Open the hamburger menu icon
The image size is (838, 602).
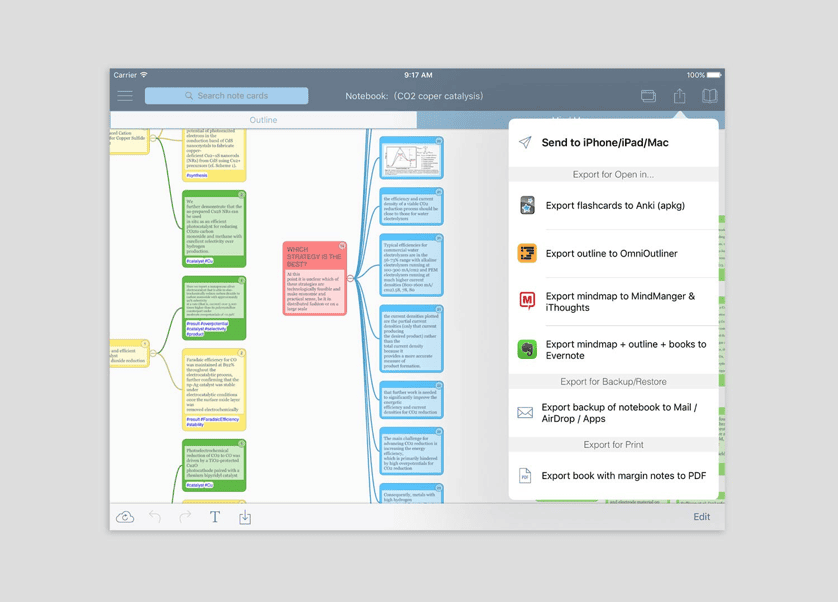click(x=125, y=96)
